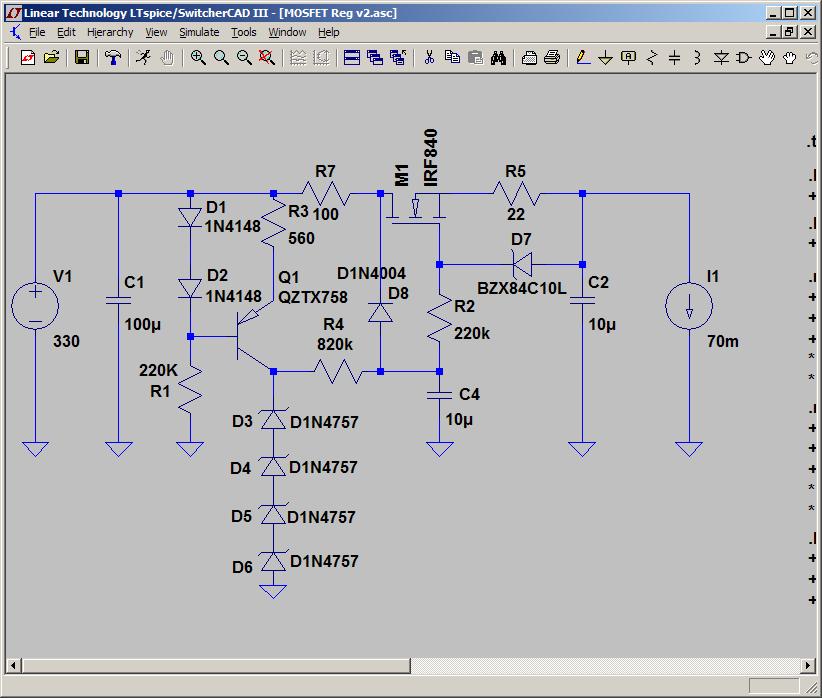Image resolution: width=822 pixels, height=698 pixels.
Task: Click the Print Setup icon
Action: click(x=529, y=57)
